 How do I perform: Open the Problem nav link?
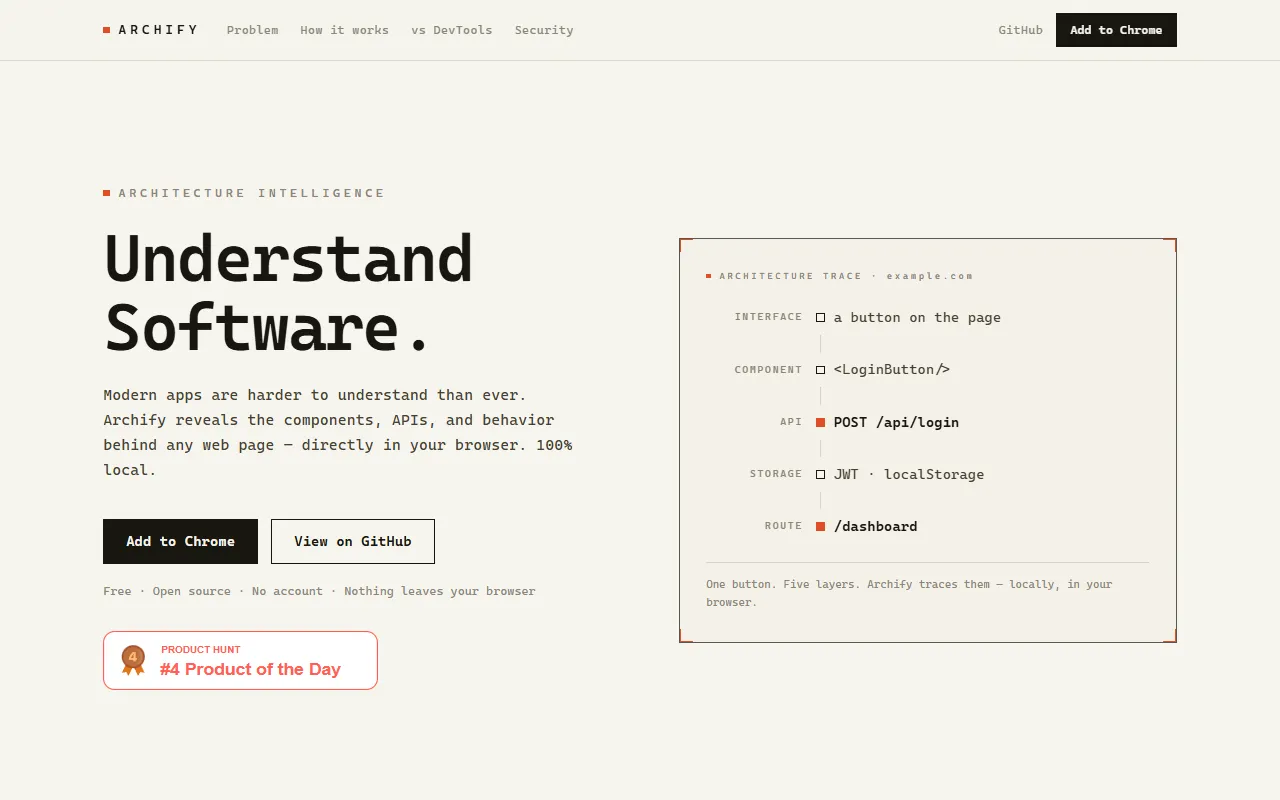tap(253, 30)
